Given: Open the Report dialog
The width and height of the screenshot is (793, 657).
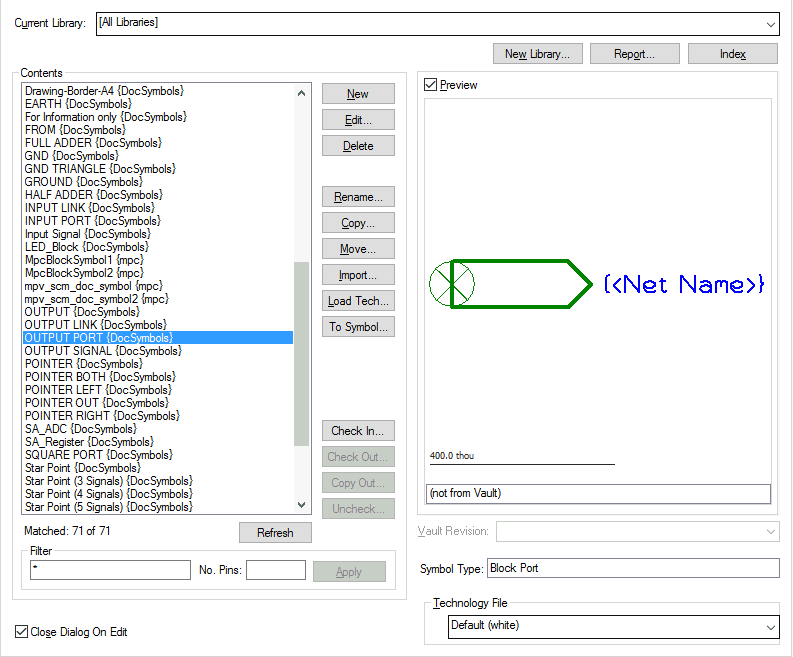Looking at the screenshot, I should pyautogui.click(x=634, y=54).
